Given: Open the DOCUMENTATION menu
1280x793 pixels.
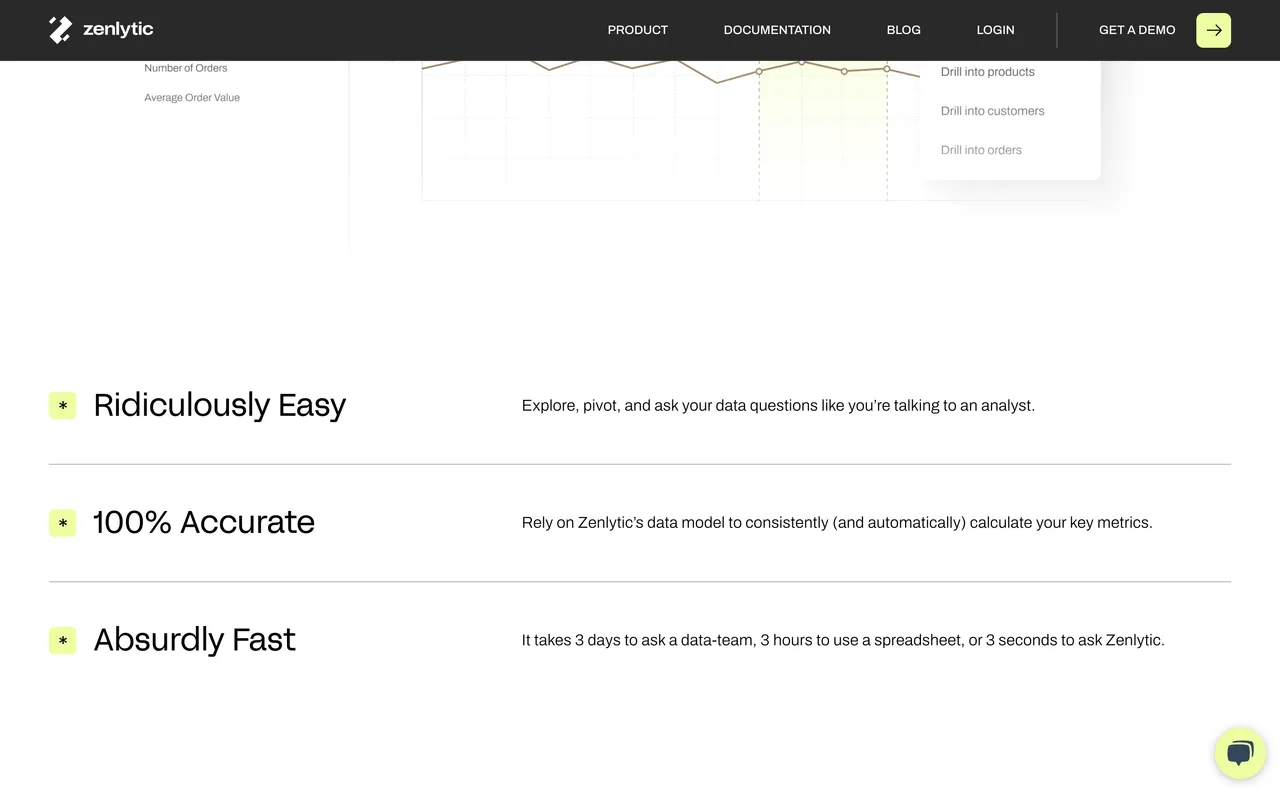Looking at the screenshot, I should [x=777, y=30].
